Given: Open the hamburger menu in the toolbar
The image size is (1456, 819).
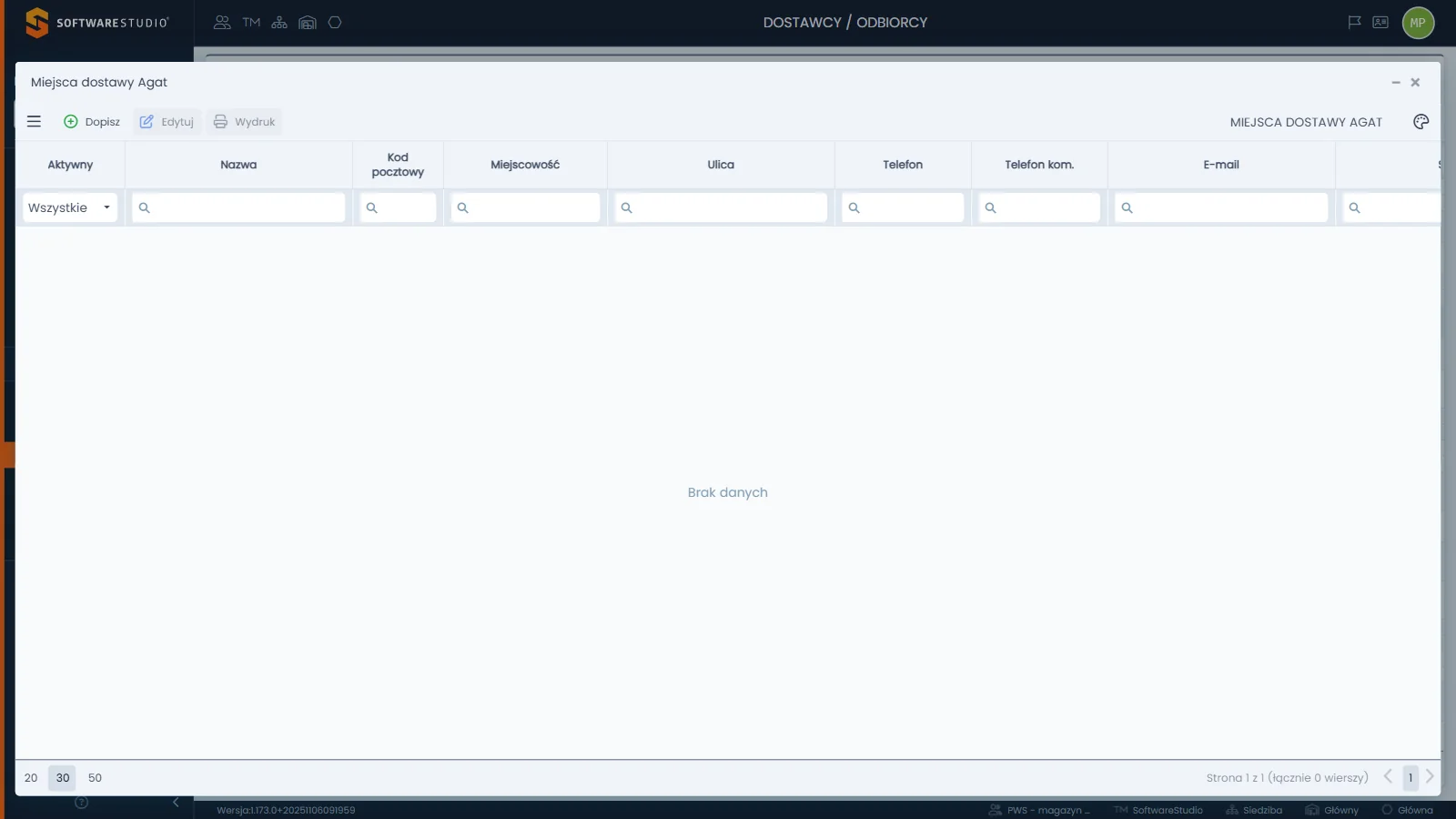Looking at the screenshot, I should pos(34,121).
